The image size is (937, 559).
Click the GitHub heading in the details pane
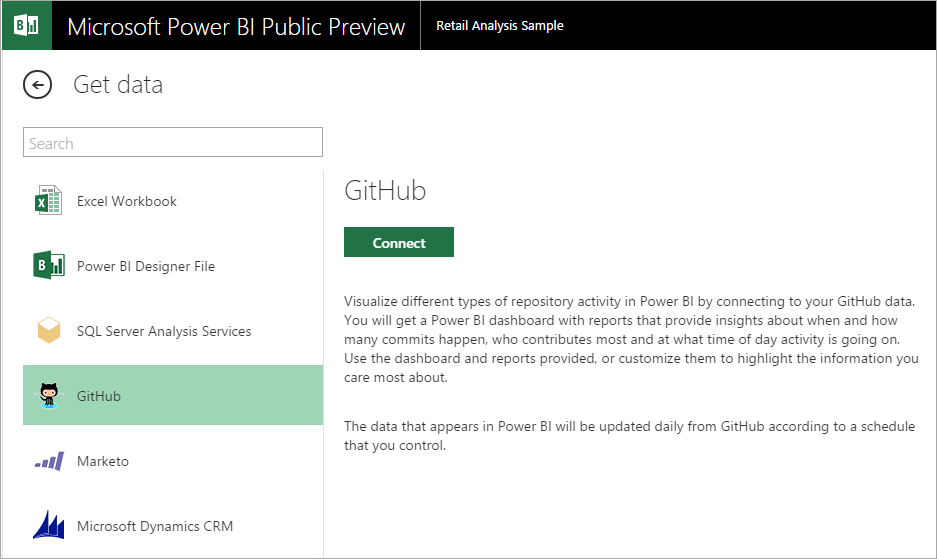(385, 191)
